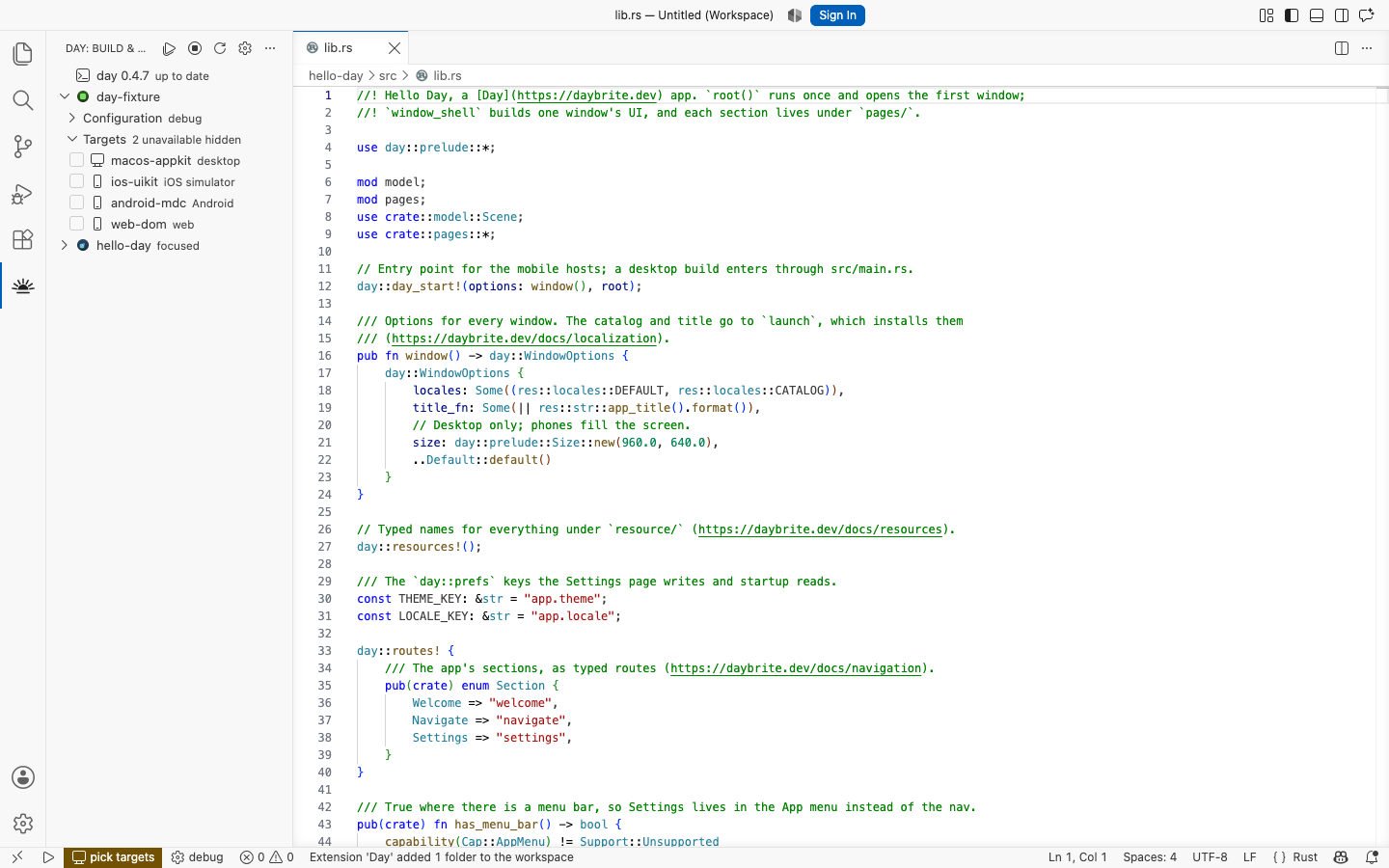Click the 'Extension Day added 1 folder' message
This screenshot has width=1389, height=868.
[442, 856]
